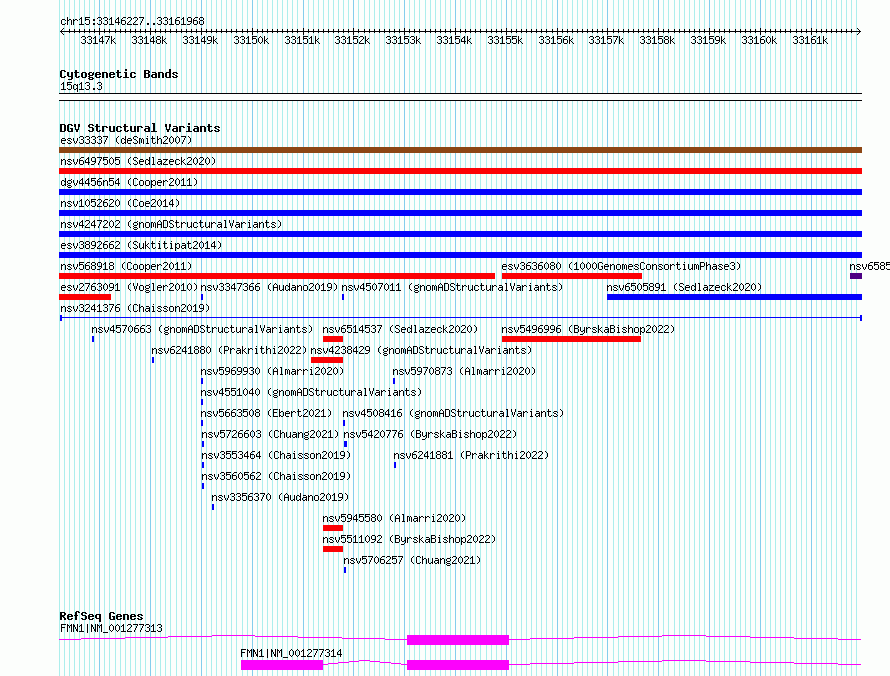This screenshot has width=890, height=676.
Task: Select the nsv6497505 (Sedlazeck2020) red bar
Action: click(460, 171)
